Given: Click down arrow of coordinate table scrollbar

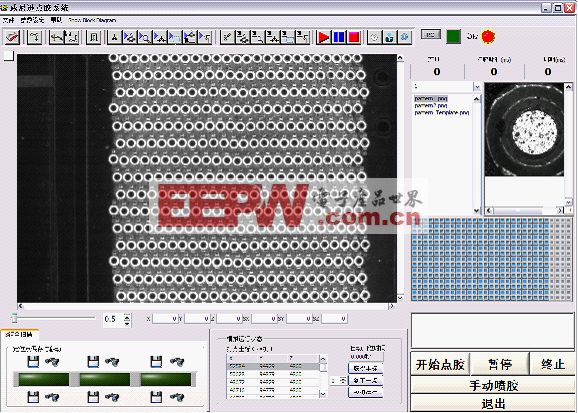Looking at the screenshot, I should pyautogui.click(x=323, y=394).
